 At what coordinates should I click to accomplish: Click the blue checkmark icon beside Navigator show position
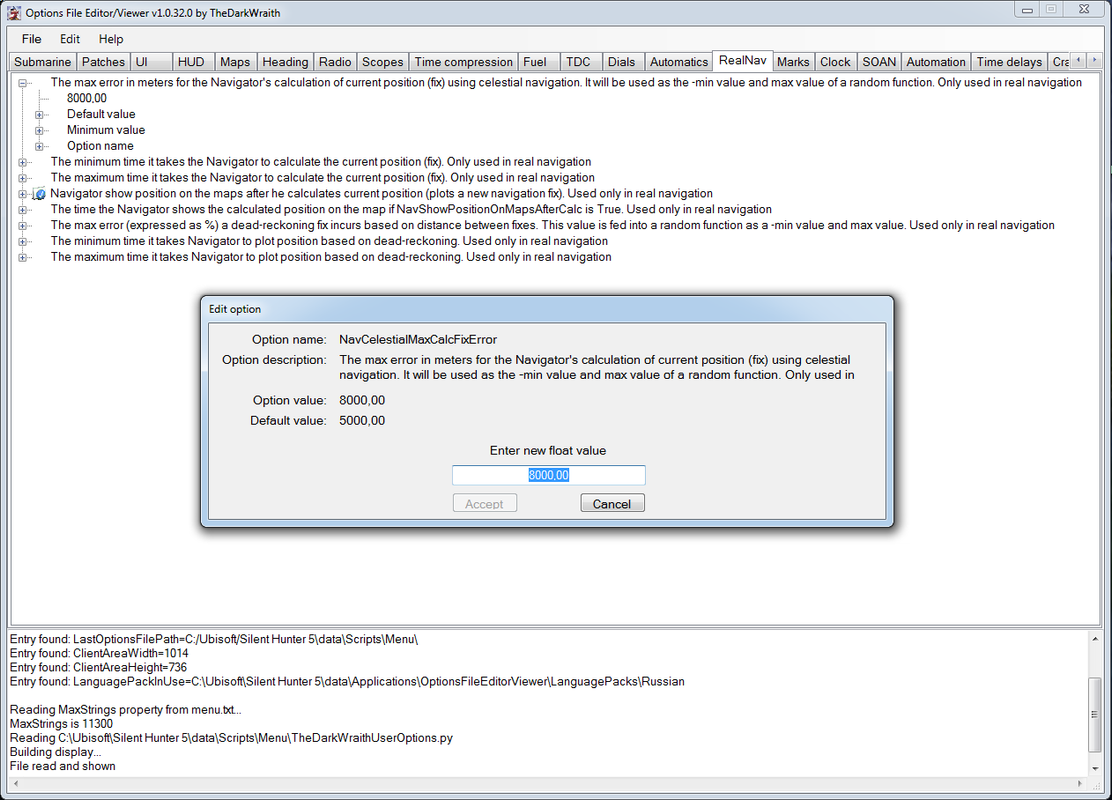tap(40, 194)
